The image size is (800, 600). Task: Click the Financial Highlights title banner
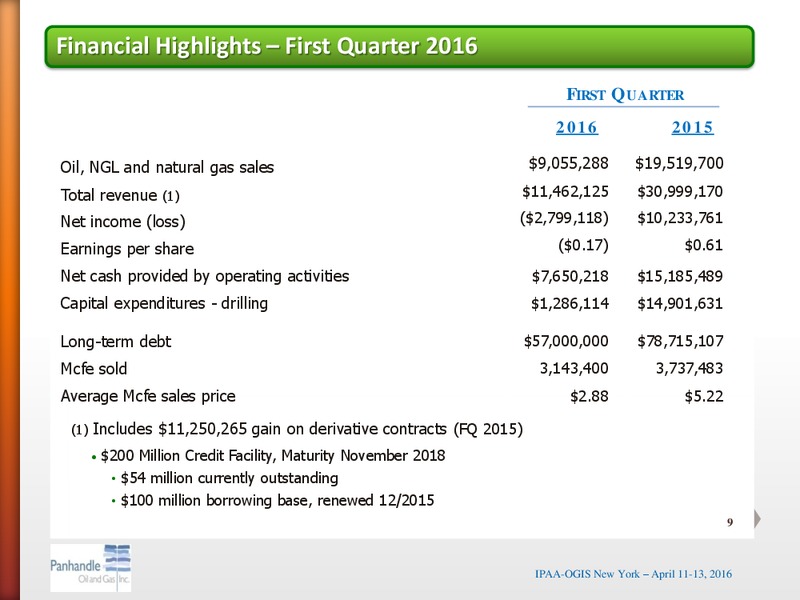tap(399, 46)
